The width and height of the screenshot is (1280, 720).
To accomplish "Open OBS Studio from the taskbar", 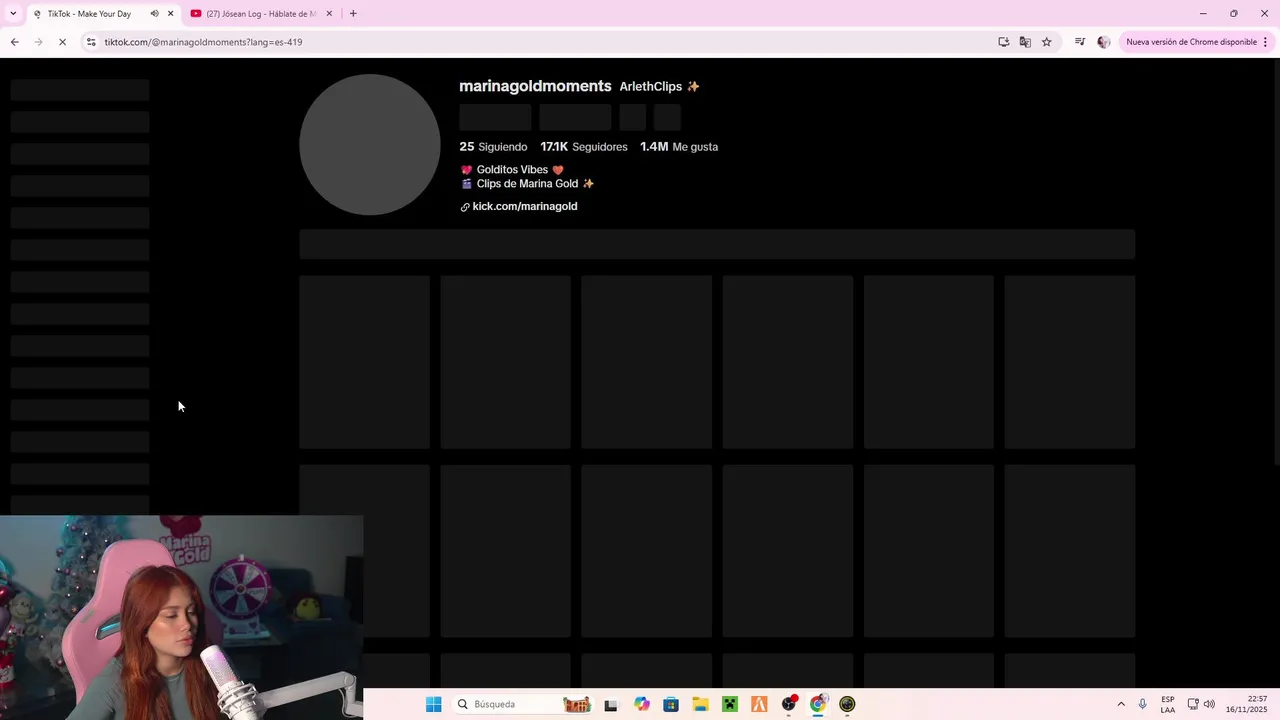I will pos(789,704).
